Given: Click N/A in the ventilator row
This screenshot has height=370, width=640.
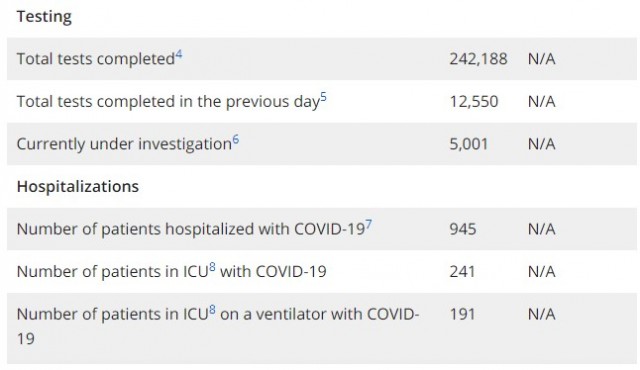Looking at the screenshot, I should click(542, 314).
